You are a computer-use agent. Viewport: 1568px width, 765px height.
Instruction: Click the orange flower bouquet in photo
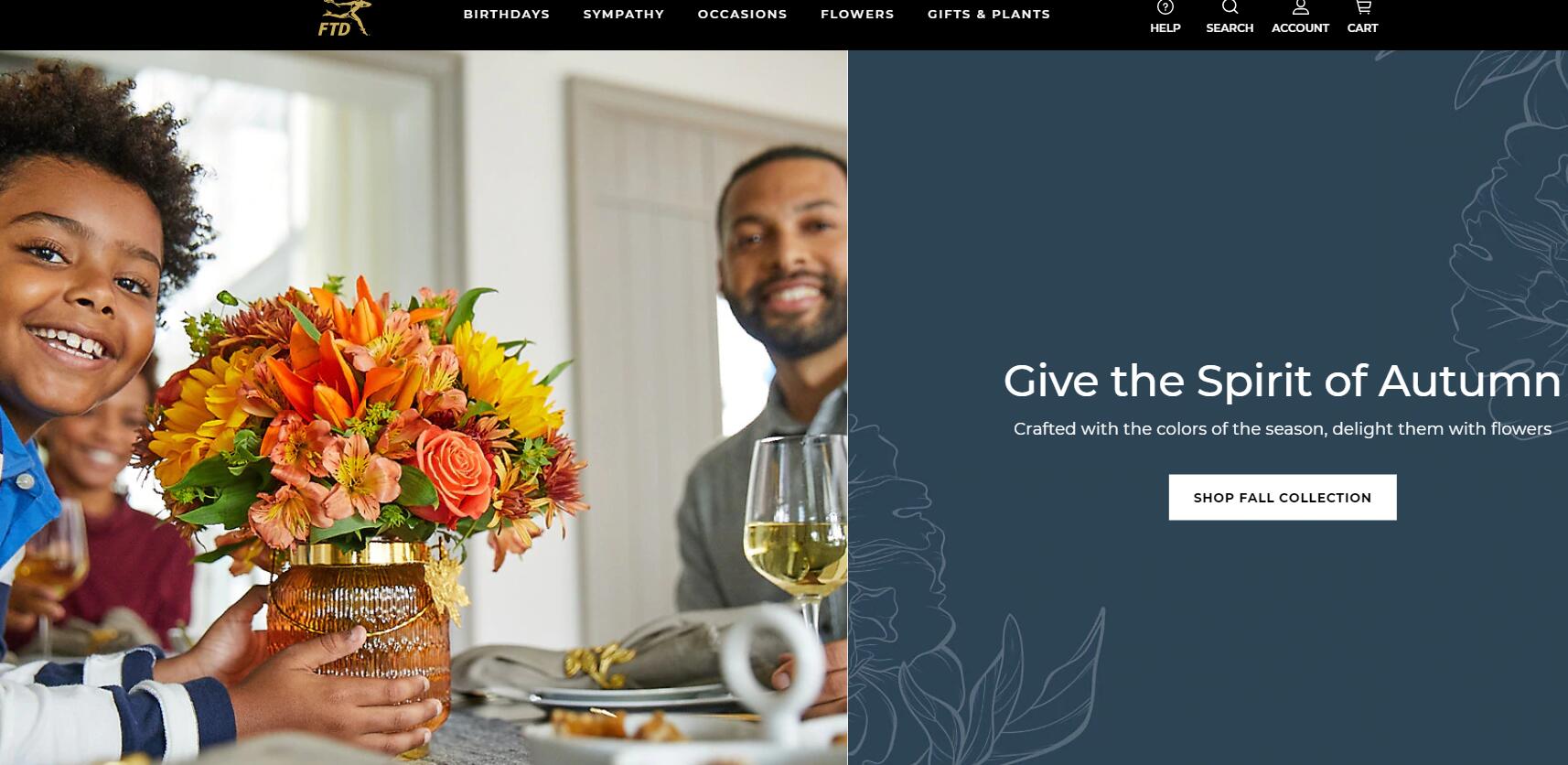pos(366,421)
